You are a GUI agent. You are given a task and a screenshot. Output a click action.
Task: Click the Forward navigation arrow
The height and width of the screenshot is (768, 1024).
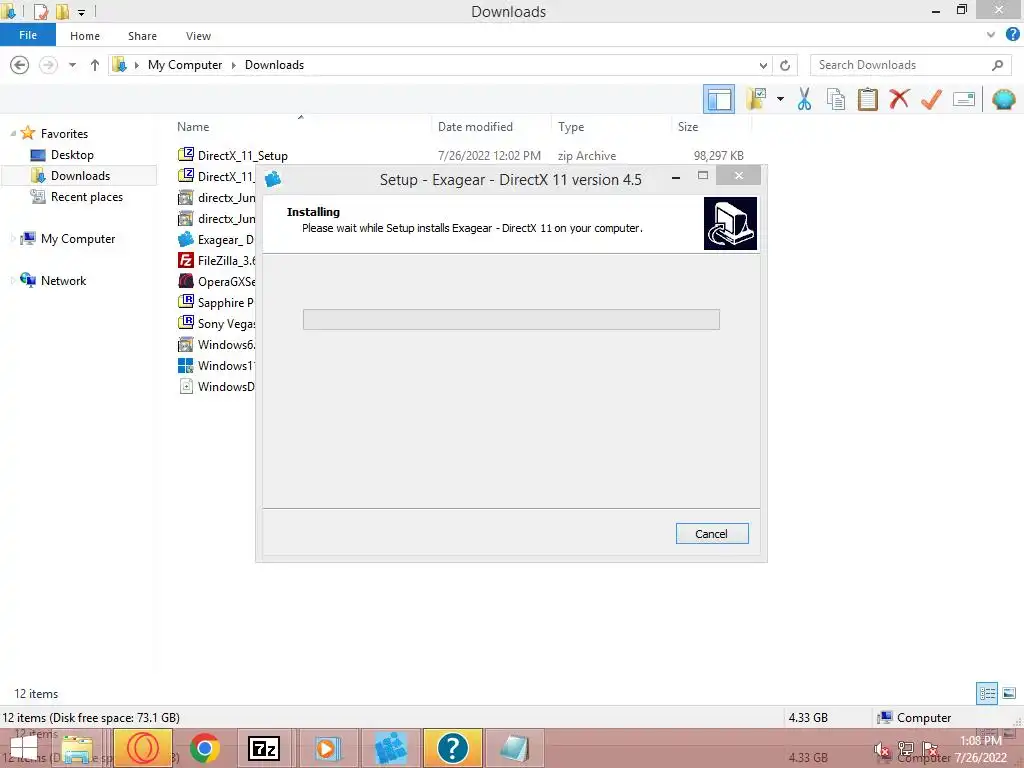click(x=48, y=65)
